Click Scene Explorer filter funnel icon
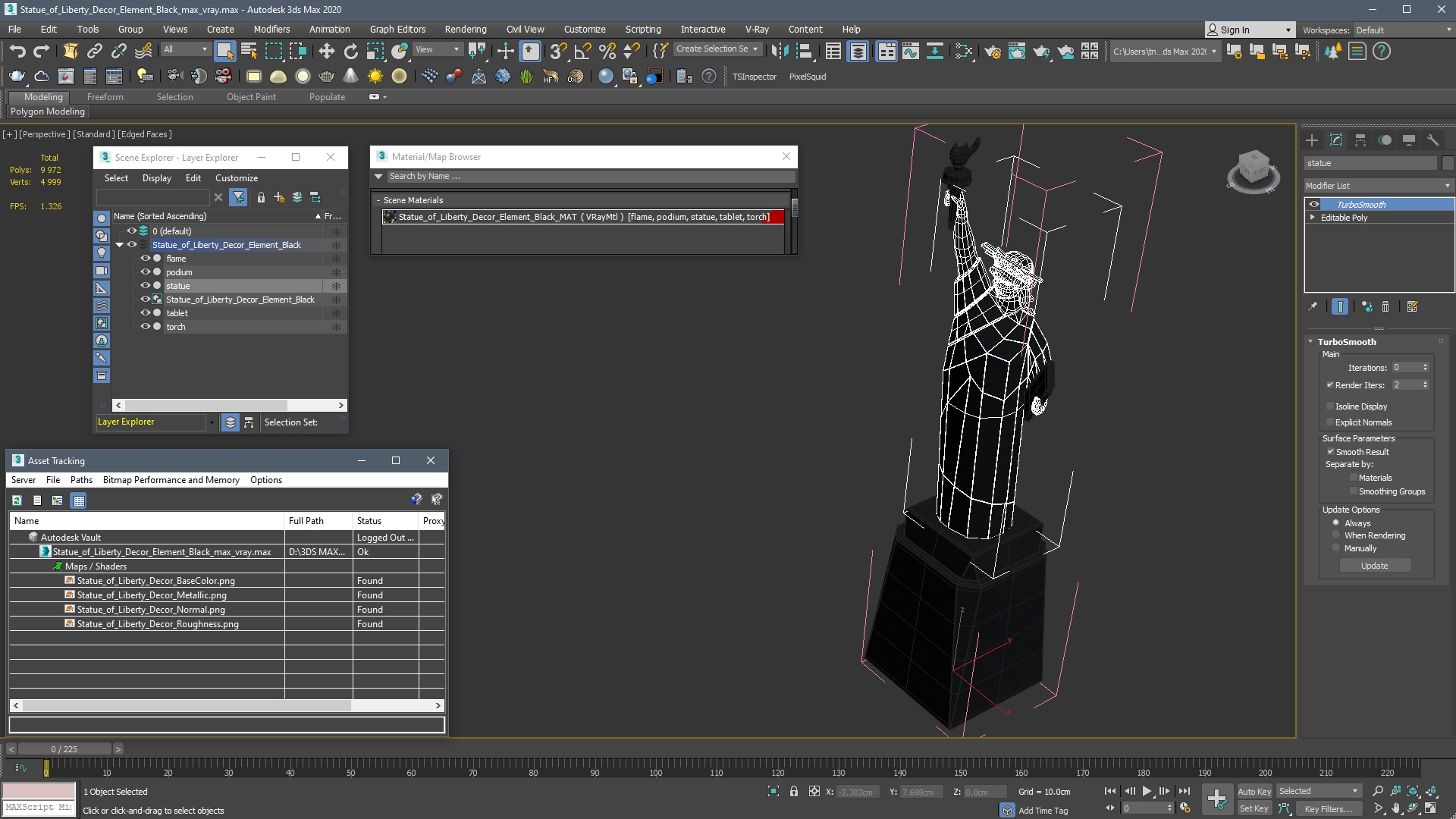1456x819 pixels. 238,197
